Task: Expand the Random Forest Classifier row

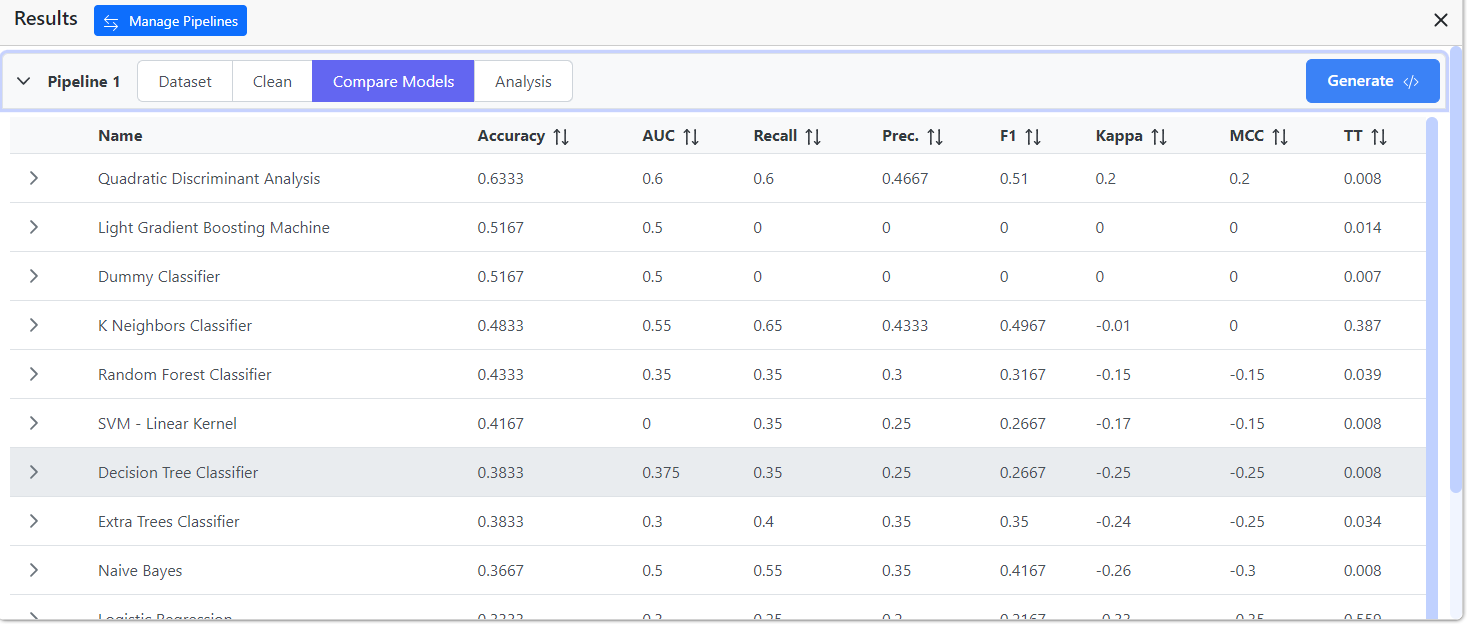Action: click(34, 374)
